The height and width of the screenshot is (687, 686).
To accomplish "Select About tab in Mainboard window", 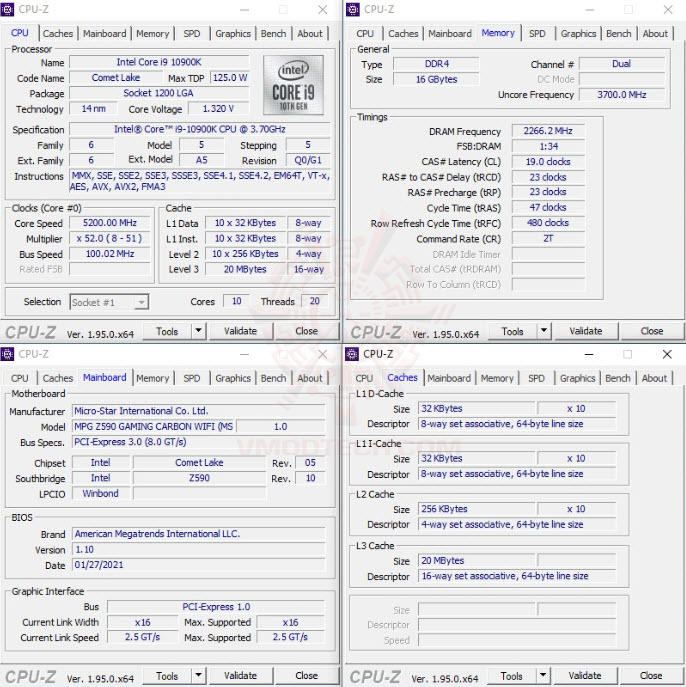I will click(310, 378).
